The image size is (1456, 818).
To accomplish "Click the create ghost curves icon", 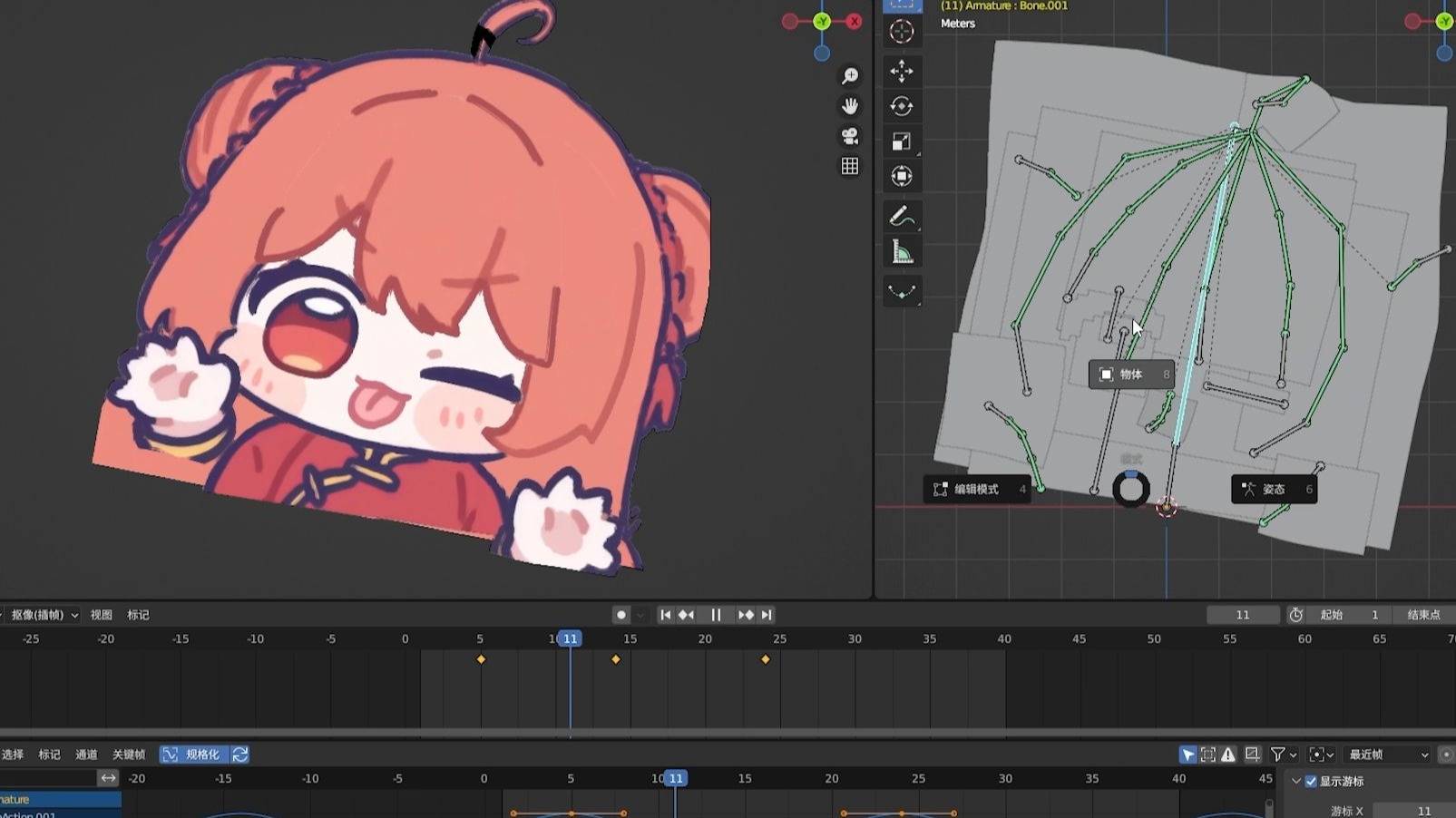I will (x=1253, y=755).
